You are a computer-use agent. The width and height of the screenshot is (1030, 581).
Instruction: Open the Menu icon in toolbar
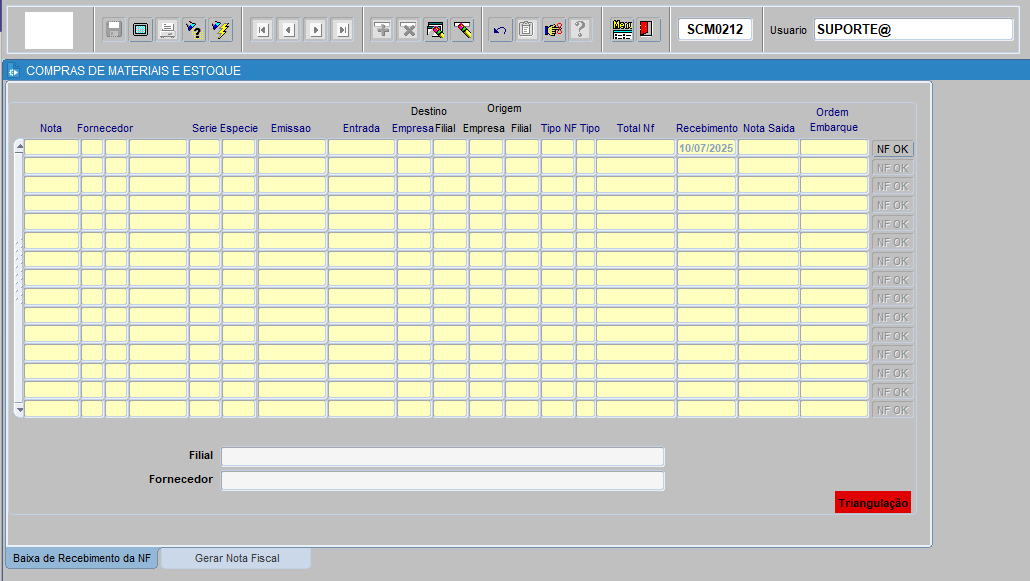click(622, 30)
